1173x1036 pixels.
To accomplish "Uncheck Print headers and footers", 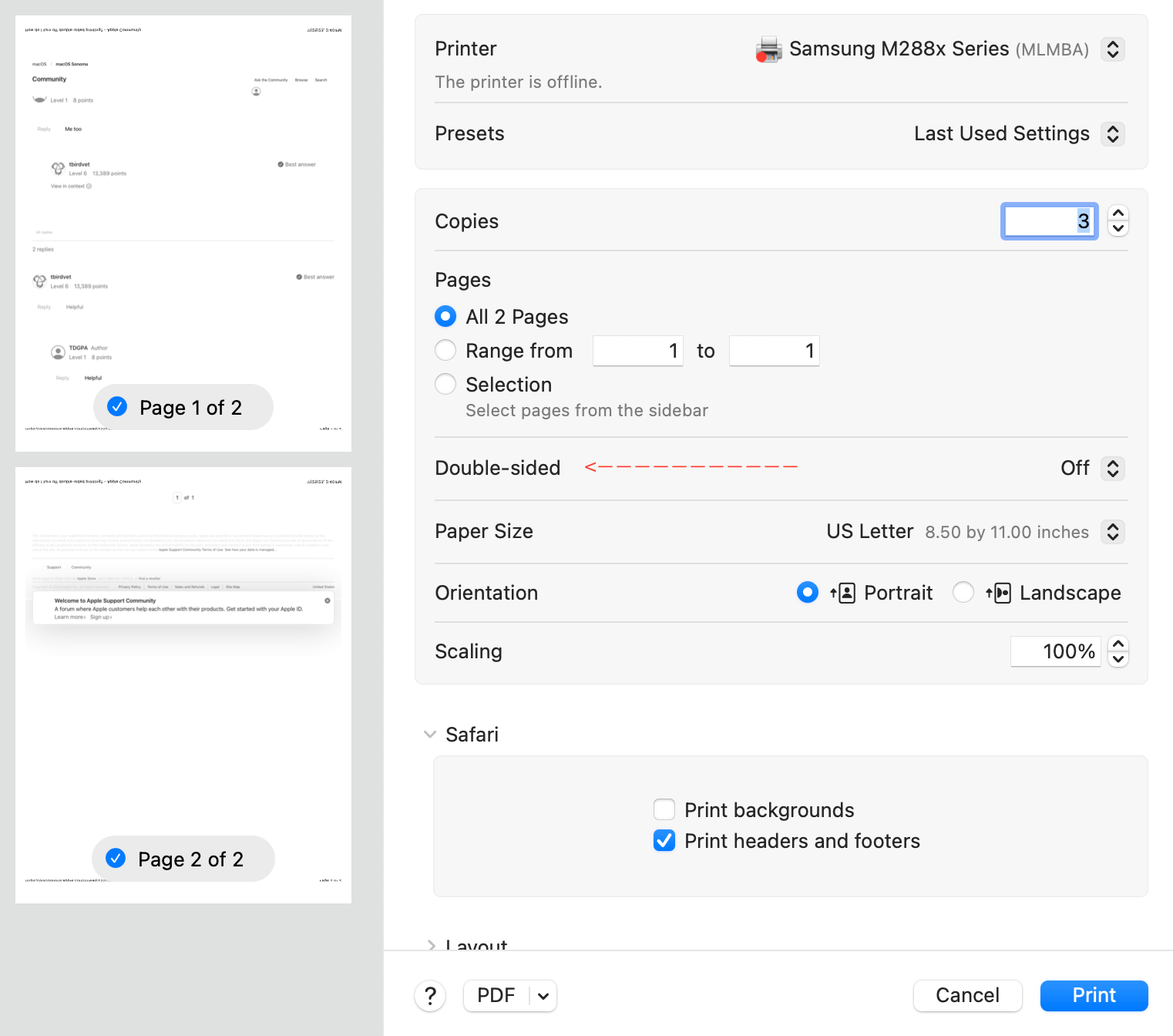I will pos(664,840).
